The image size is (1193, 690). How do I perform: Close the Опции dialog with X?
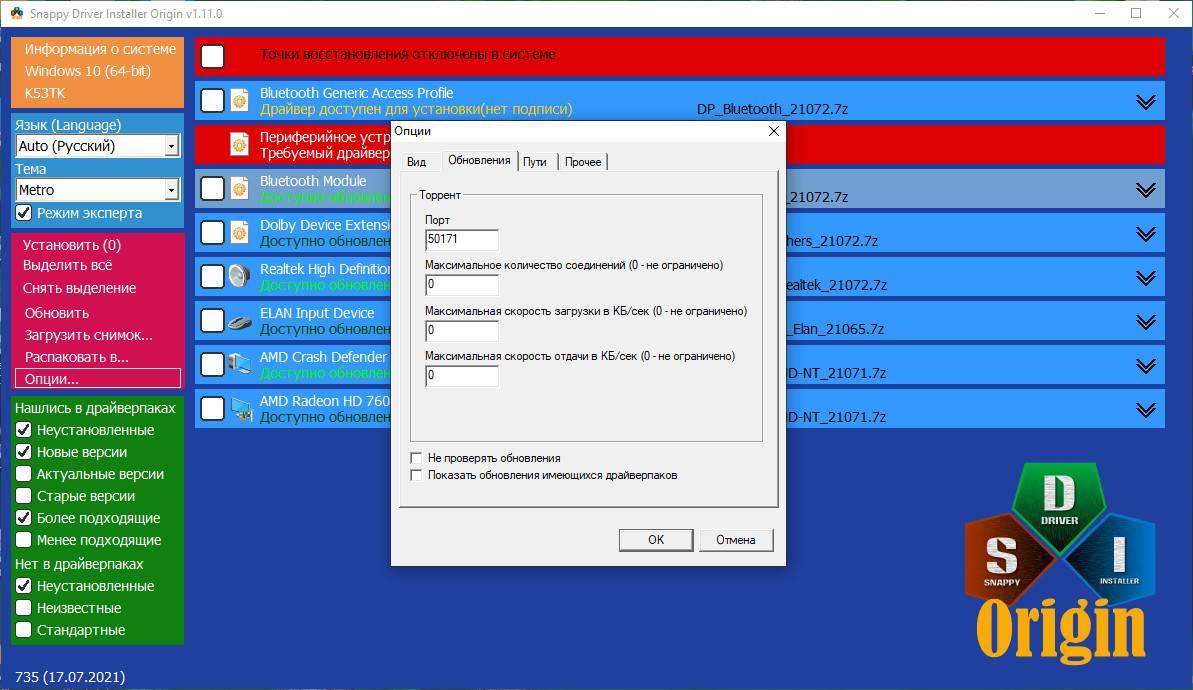point(774,131)
